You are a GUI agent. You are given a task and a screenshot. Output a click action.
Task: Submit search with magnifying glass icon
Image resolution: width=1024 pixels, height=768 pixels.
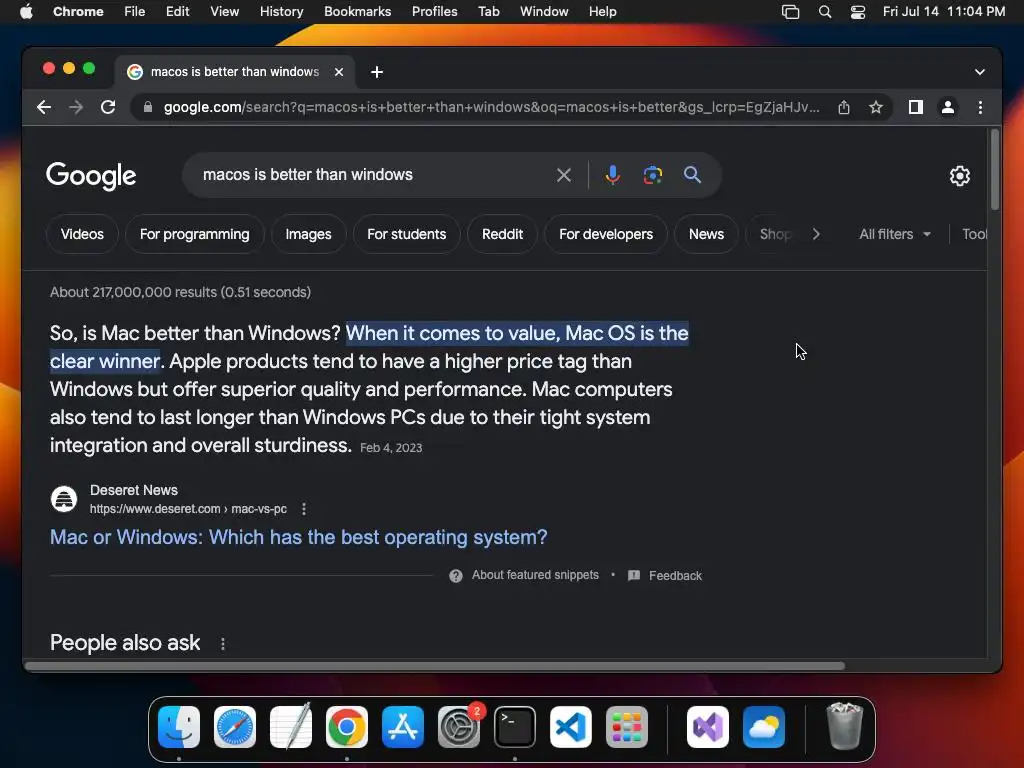pos(692,175)
